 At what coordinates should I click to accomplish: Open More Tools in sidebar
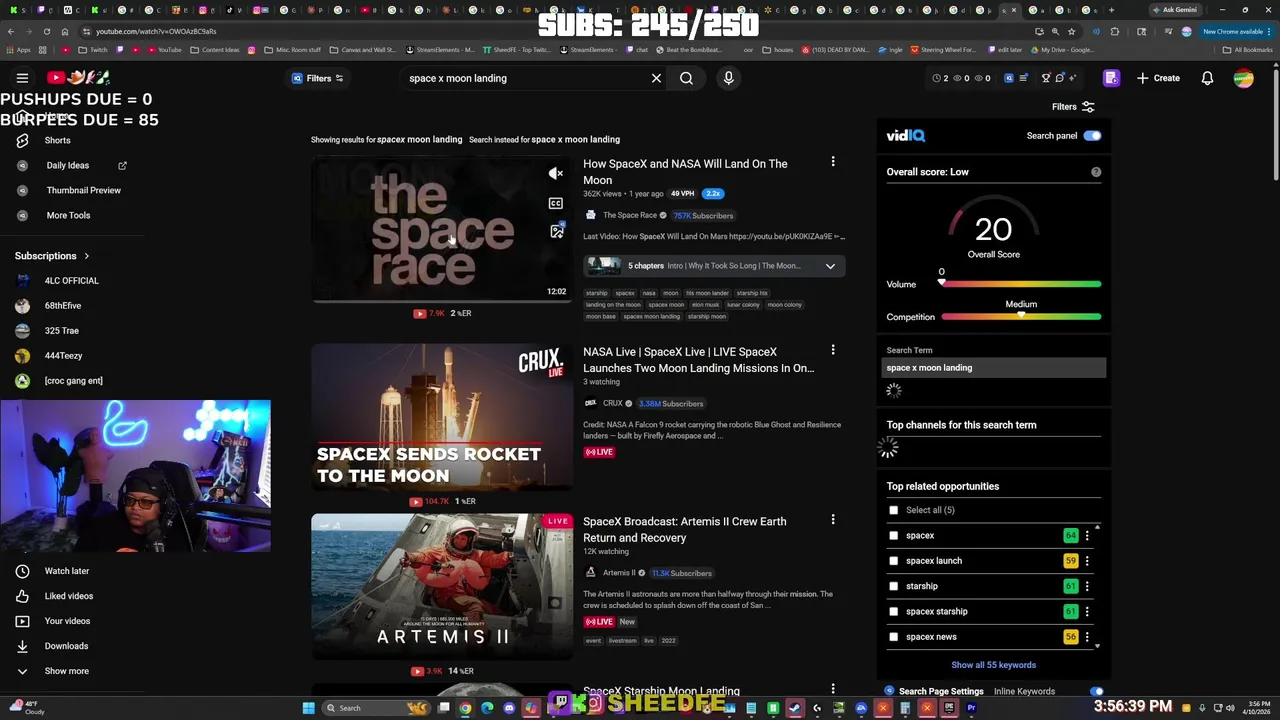[x=68, y=215]
